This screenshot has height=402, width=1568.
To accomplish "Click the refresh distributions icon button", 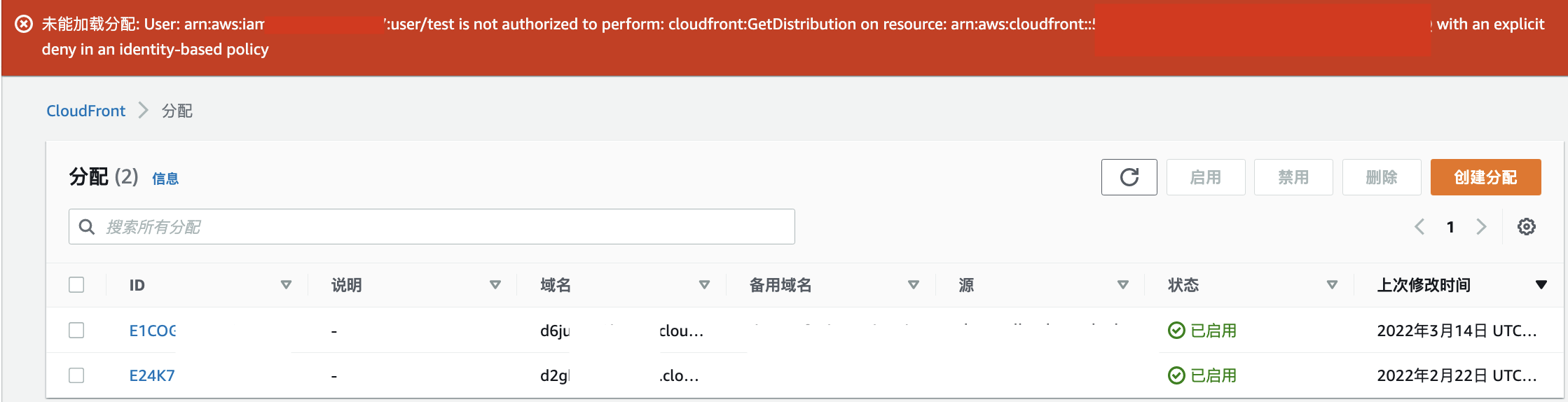I will (1129, 177).
